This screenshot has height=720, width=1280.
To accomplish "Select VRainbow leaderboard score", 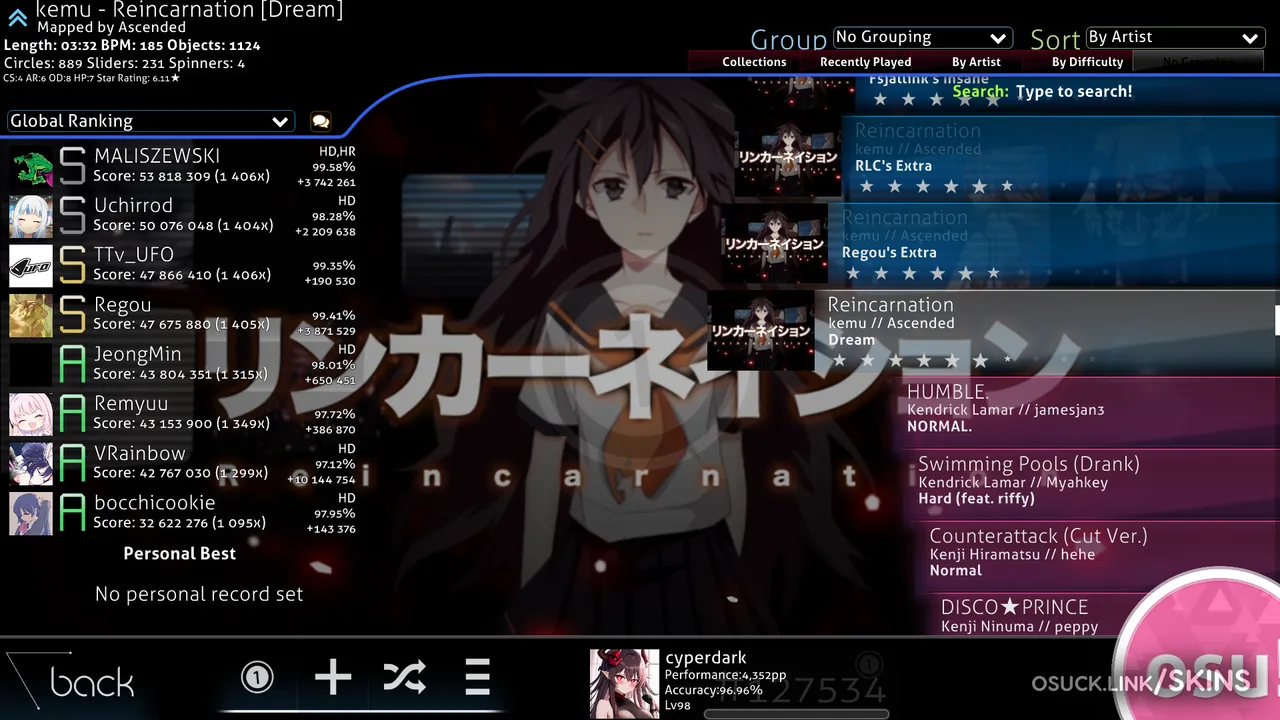I will (183, 463).
